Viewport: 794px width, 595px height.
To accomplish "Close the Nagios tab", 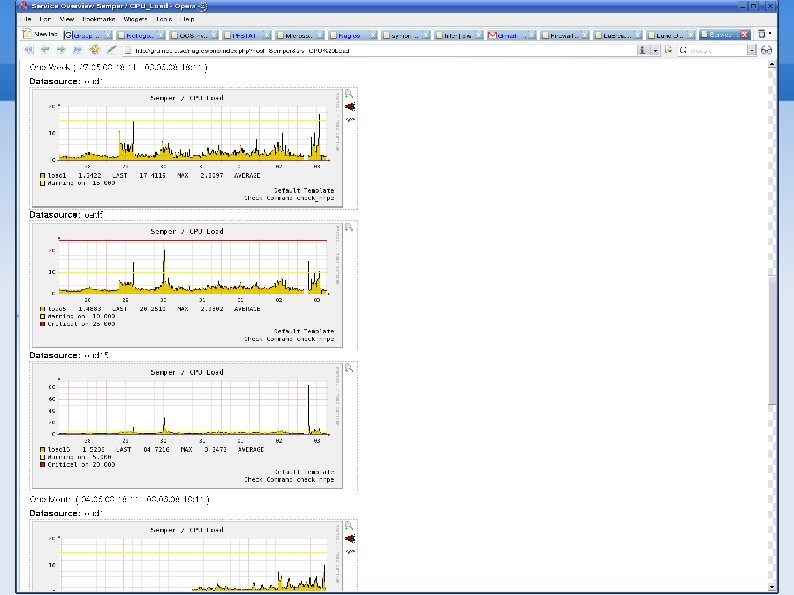I will (373, 35).
